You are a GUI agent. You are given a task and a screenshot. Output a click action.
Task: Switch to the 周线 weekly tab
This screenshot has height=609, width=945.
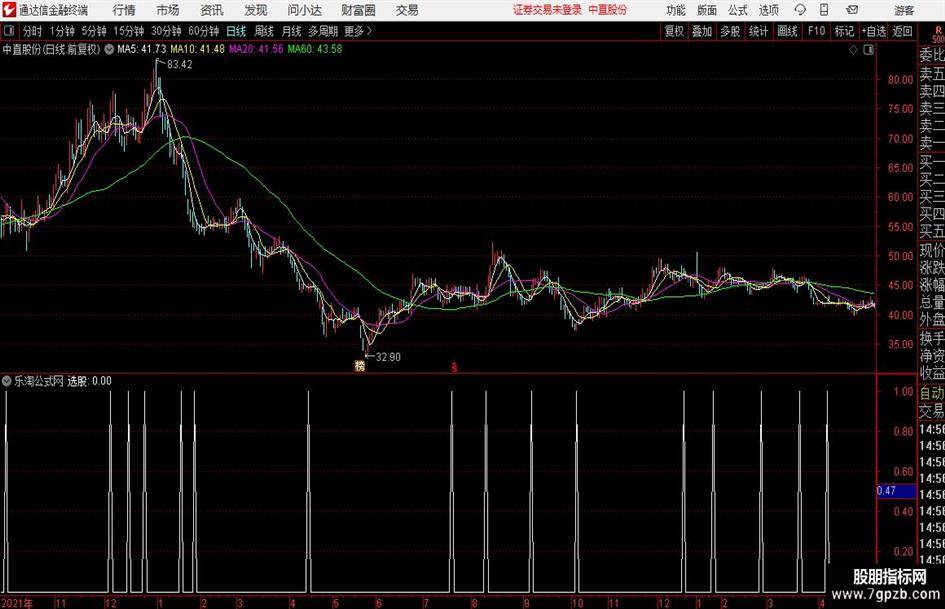point(264,31)
